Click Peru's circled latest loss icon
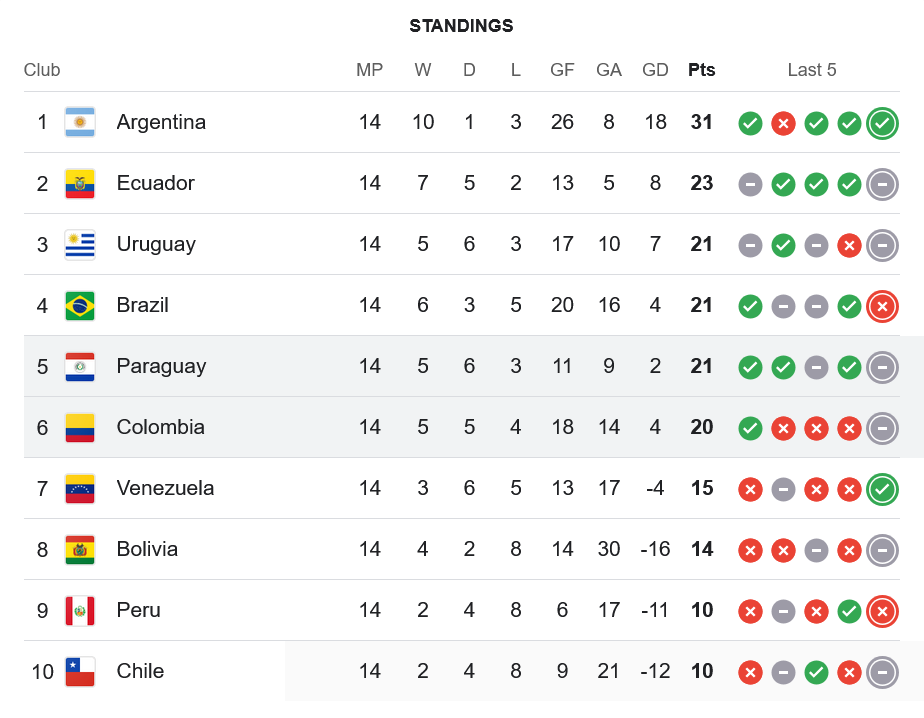Image resolution: width=924 pixels, height=718 pixels. point(882,611)
